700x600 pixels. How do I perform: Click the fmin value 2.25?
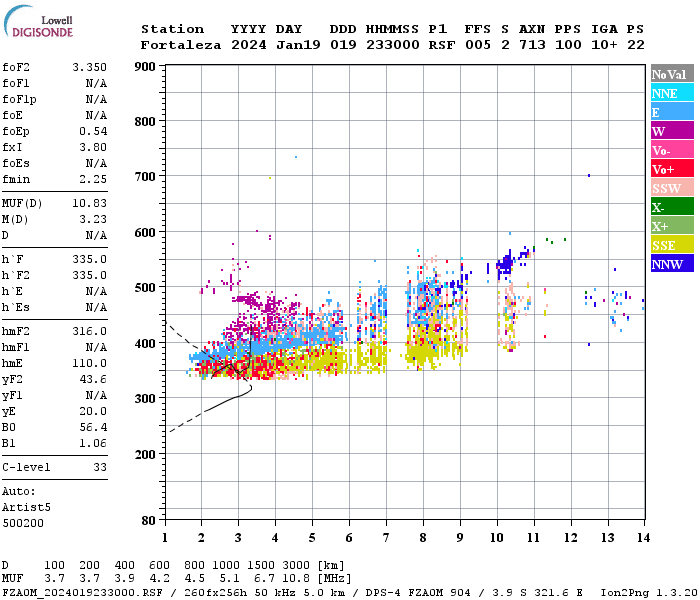[x=93, y=179]
